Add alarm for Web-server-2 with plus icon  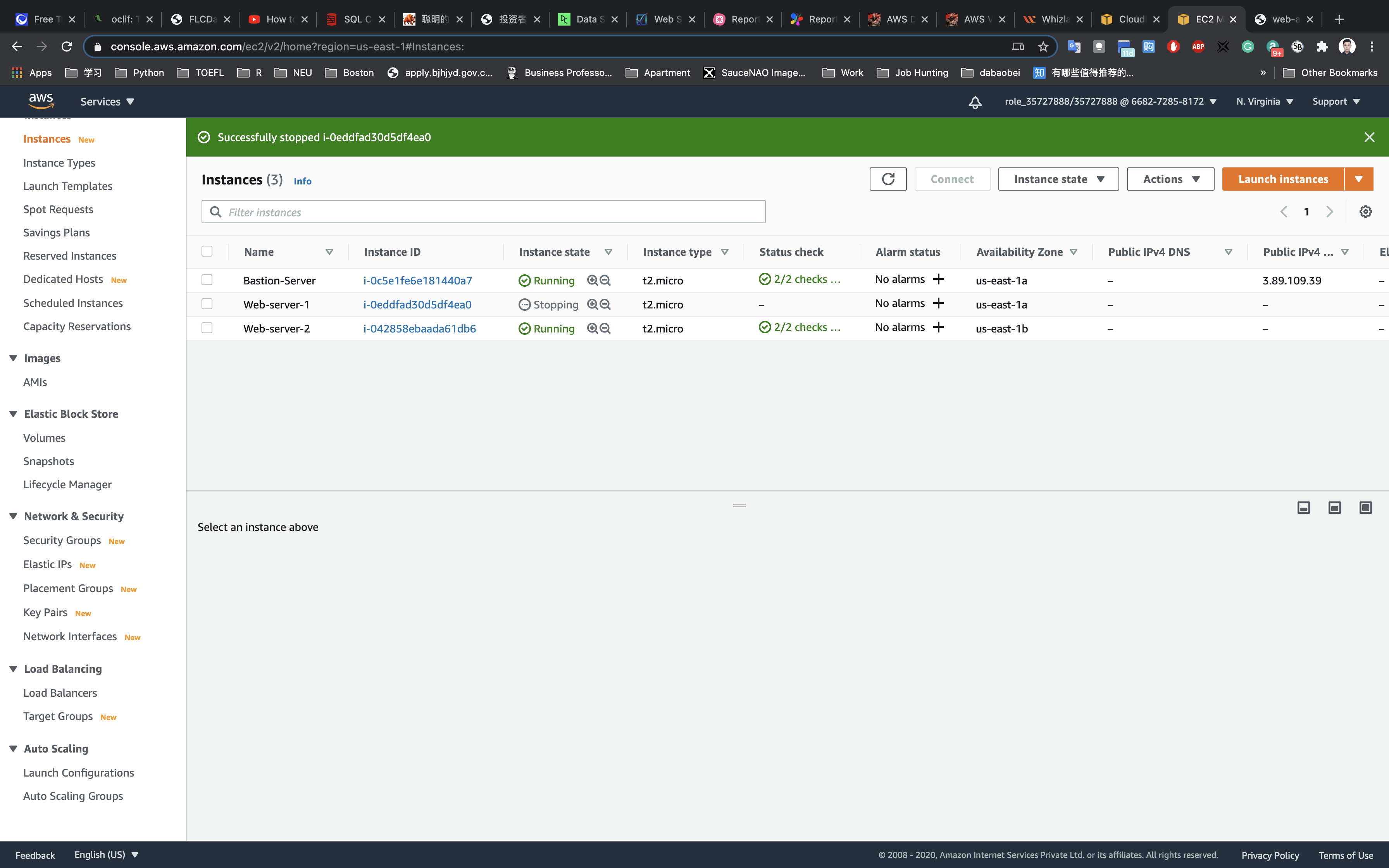[x=938, y=327]
